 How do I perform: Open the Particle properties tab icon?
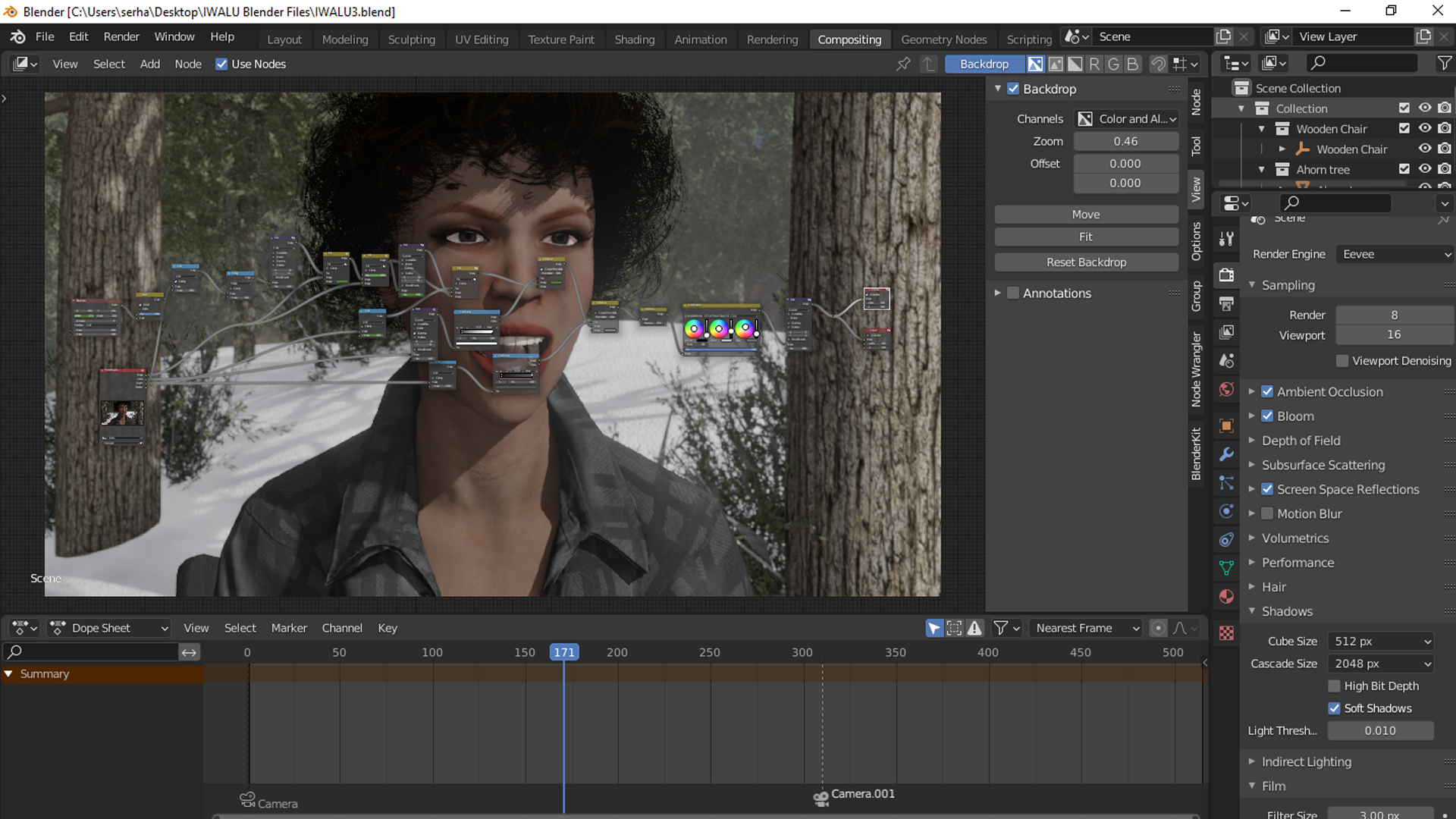(x=1226, y=483)
